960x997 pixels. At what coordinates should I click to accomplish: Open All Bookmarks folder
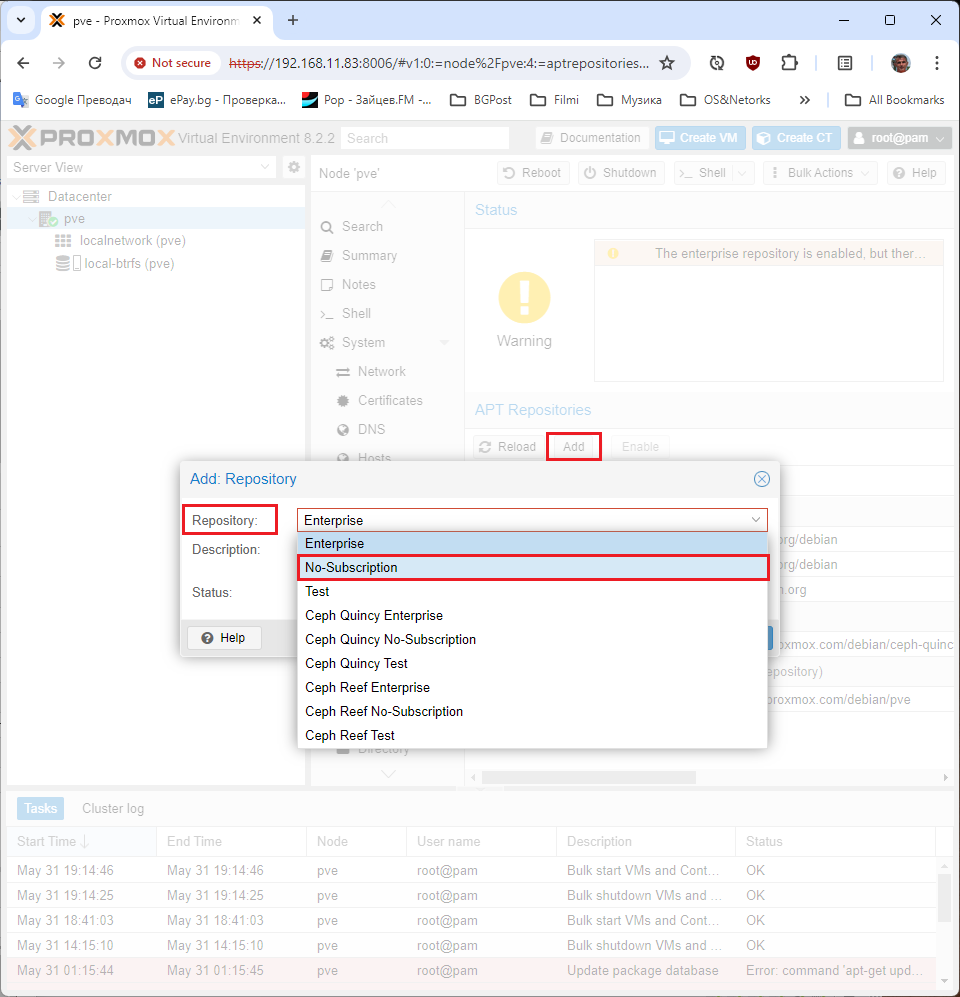[x=894, y=100]
